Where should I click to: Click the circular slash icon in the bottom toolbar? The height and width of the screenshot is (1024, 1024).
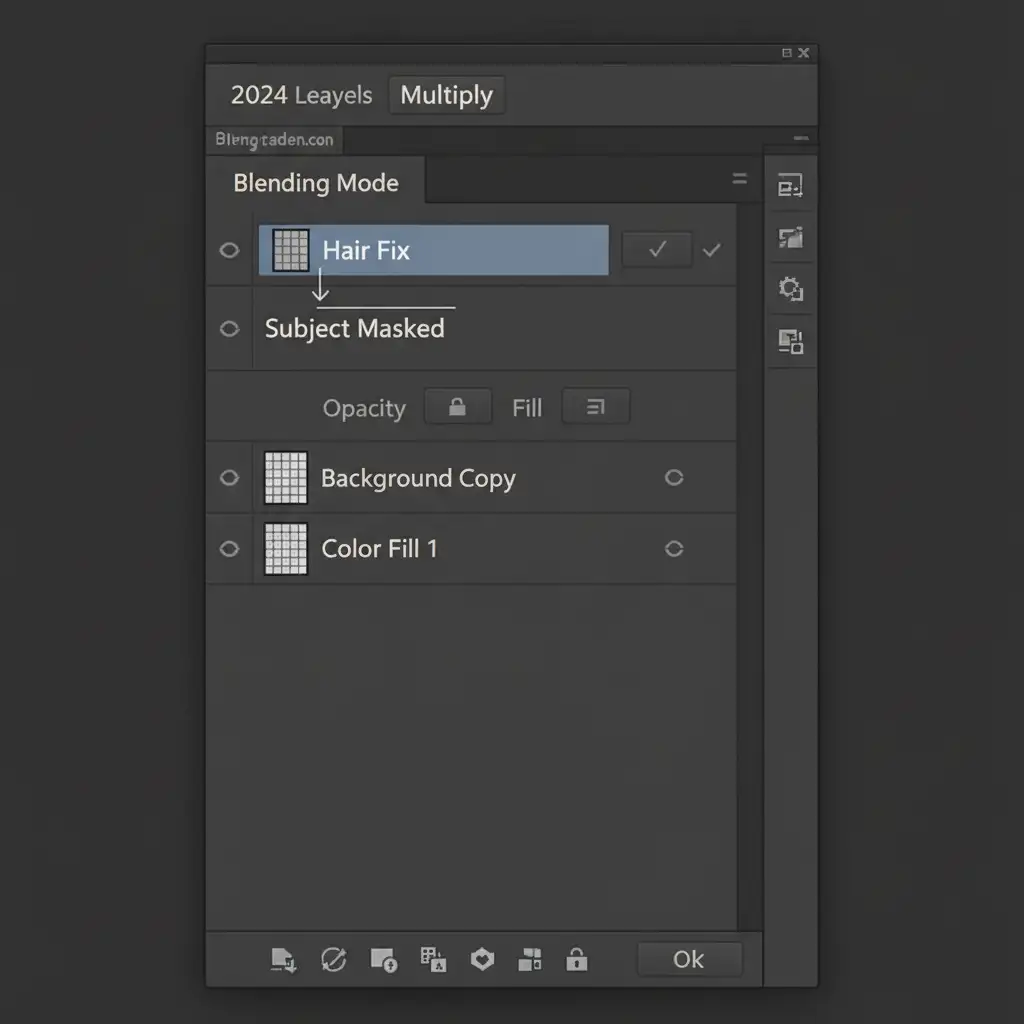point(333,960)
